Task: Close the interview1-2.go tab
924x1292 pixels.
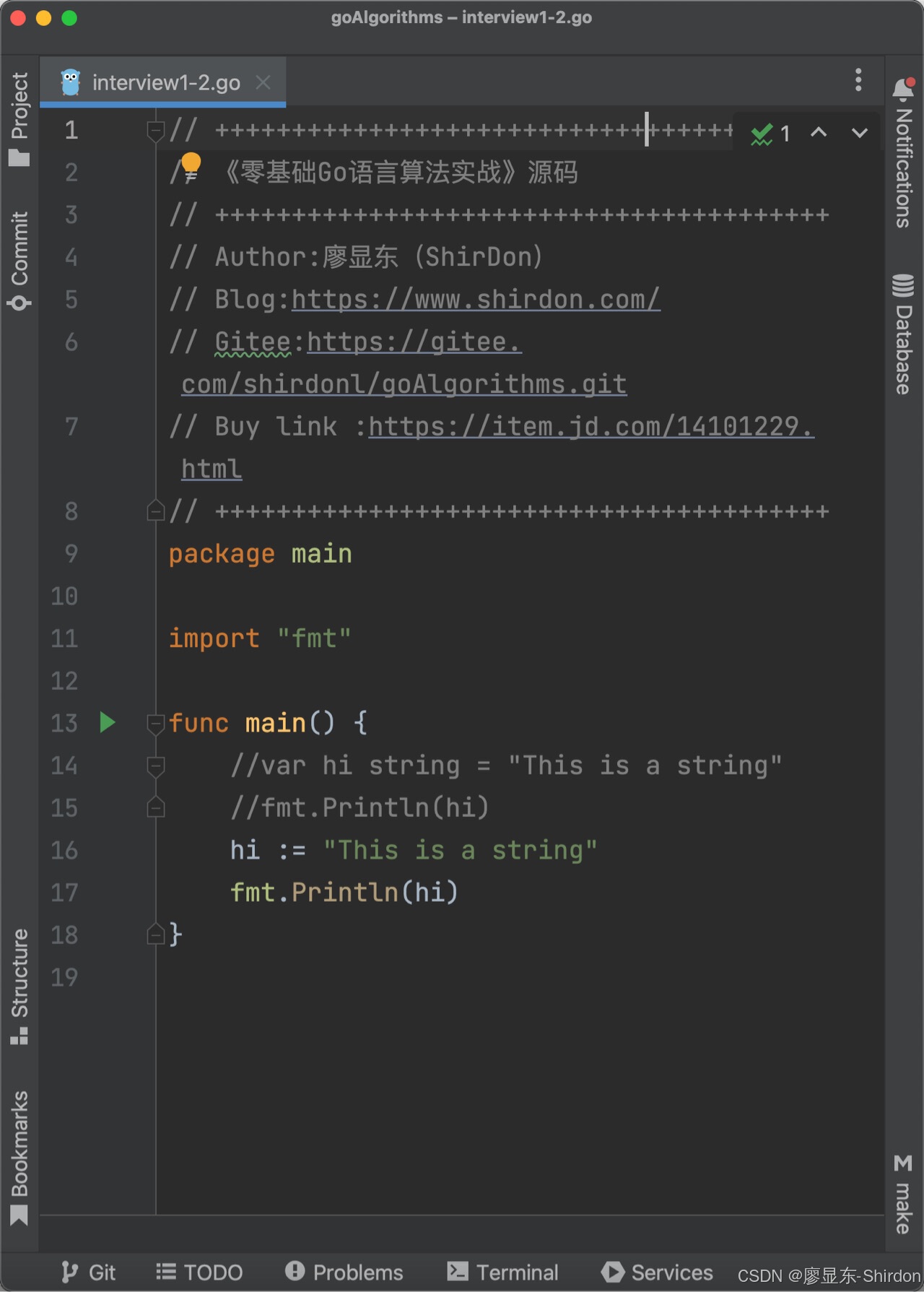Action: tap(263, 82)
